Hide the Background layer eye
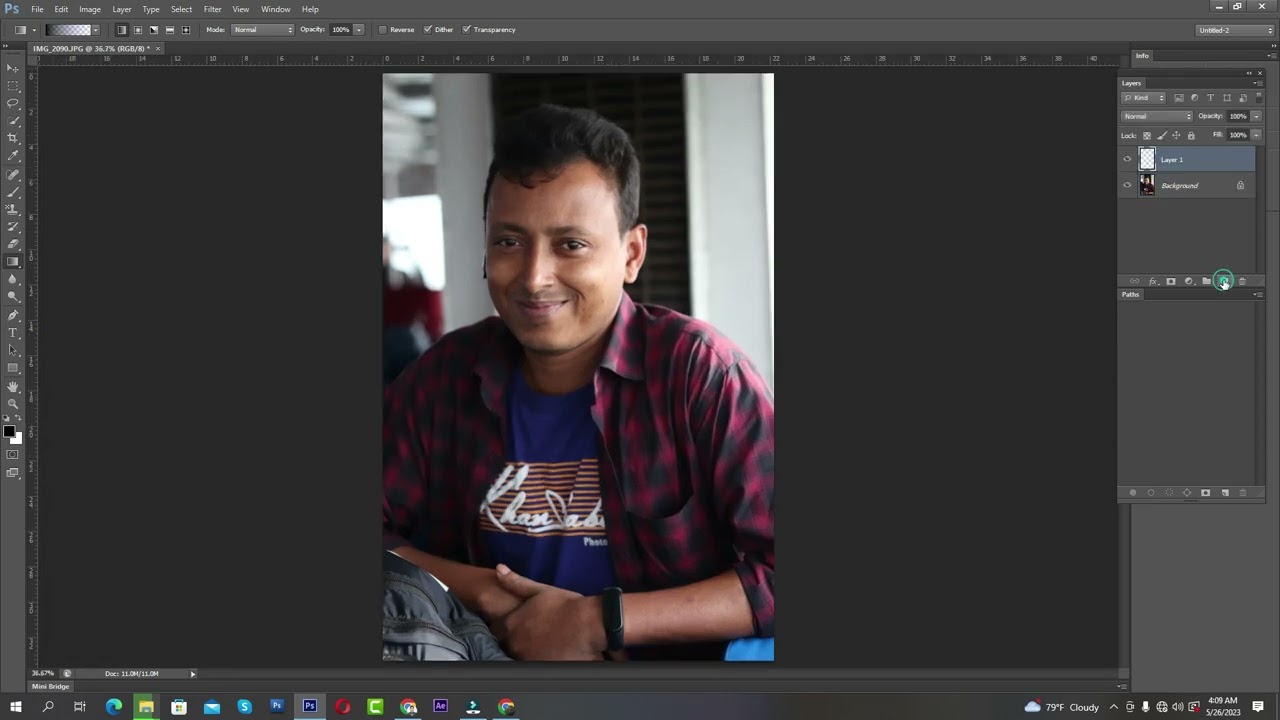This screenshot has height=720, width=1280. pos(1127,185)
